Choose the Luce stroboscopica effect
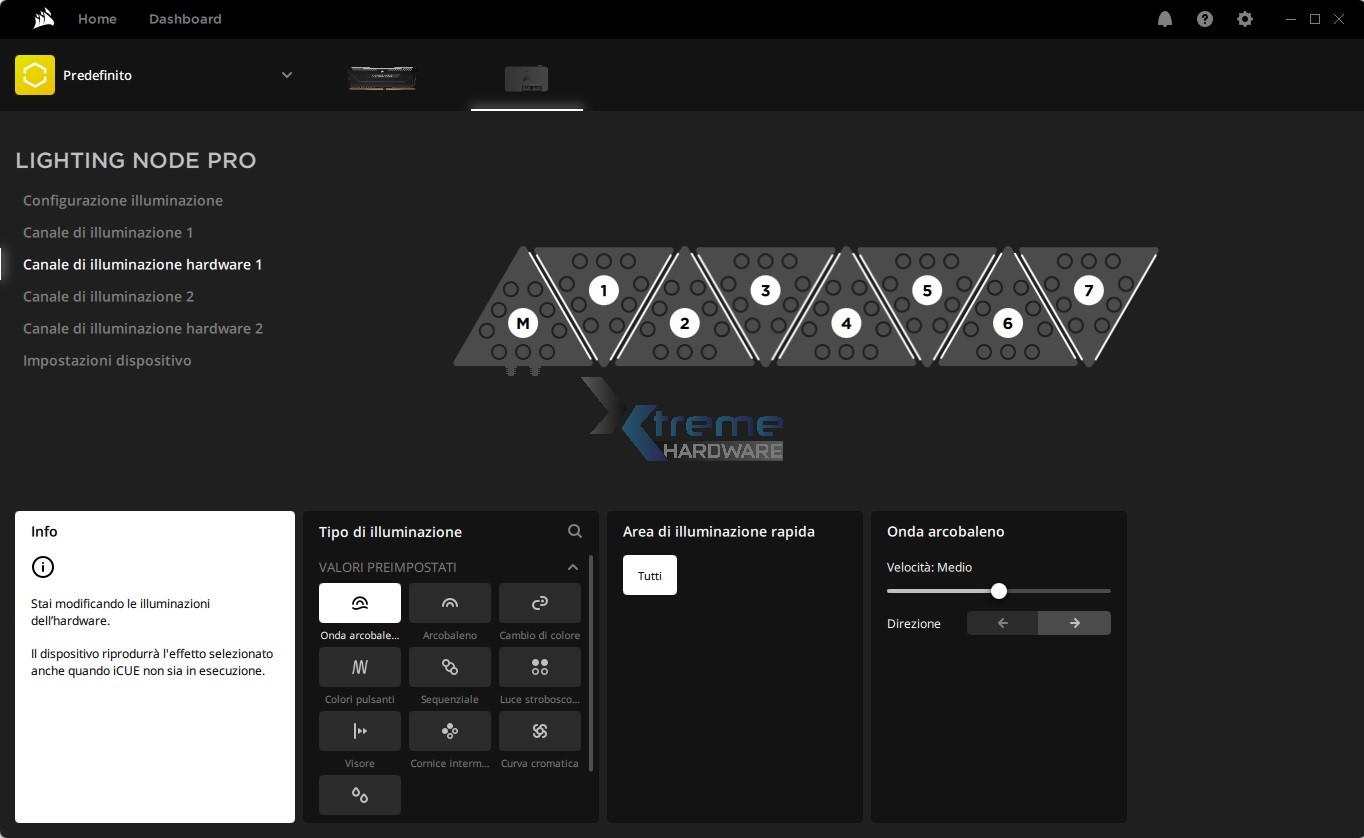Viewport: 1364px width, 838px height. (x=539, y=667)
